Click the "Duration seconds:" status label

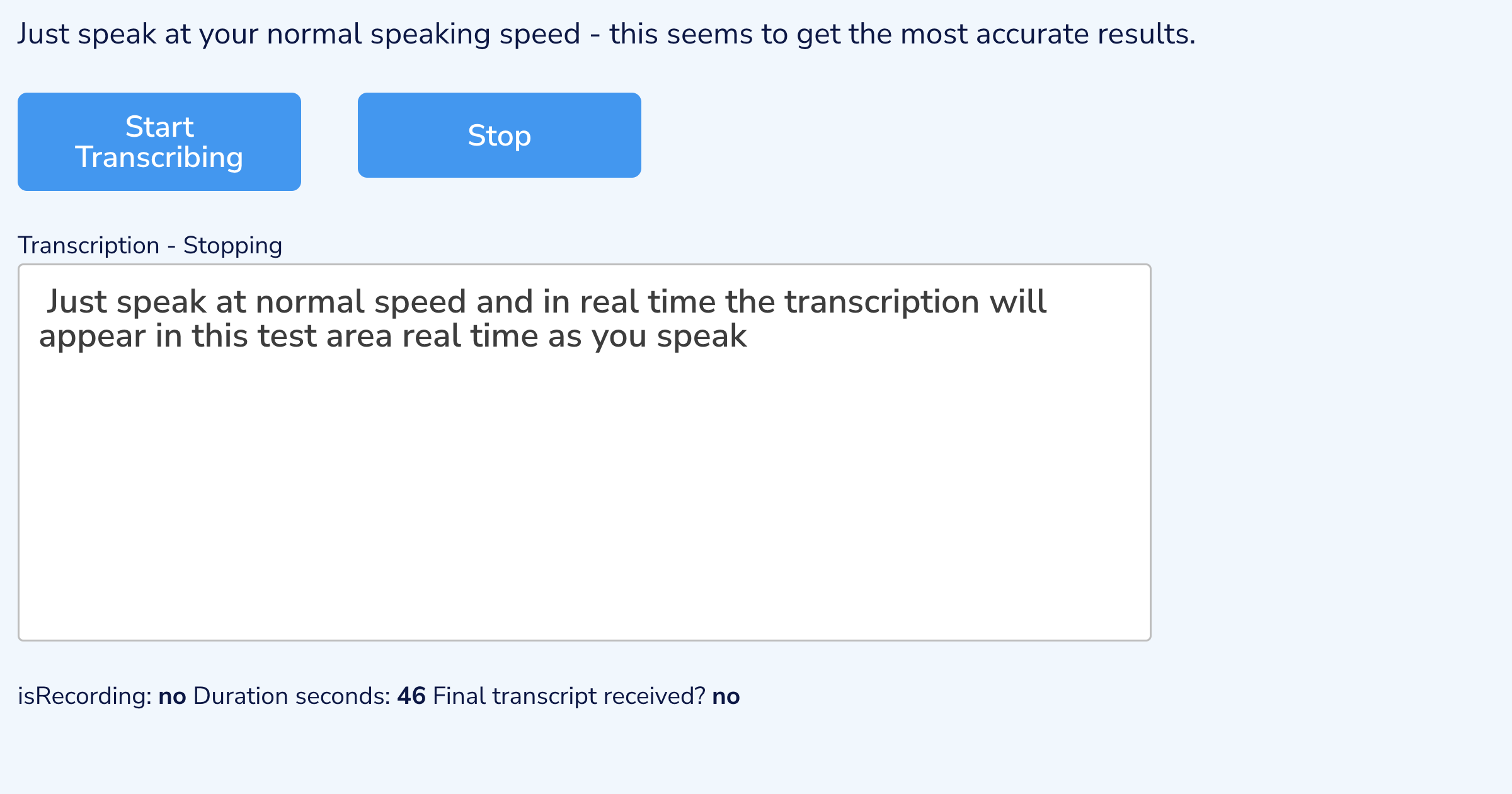[x=292, y=696]
